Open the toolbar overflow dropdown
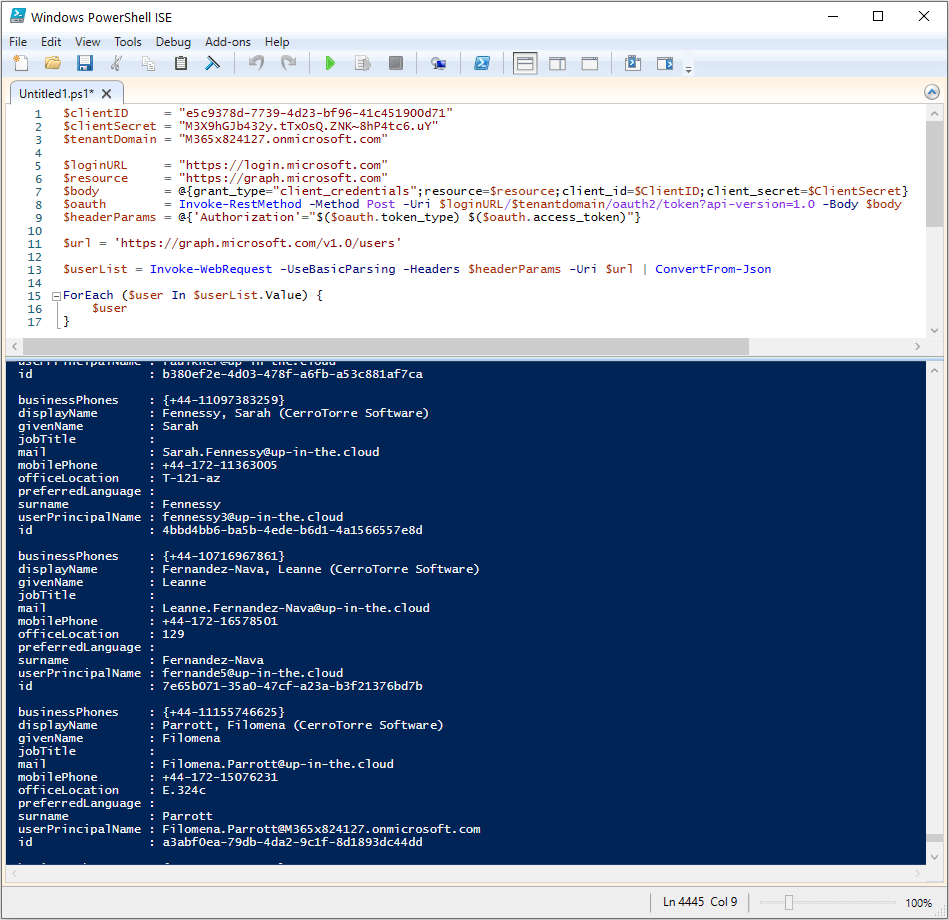Image resolution: width=949 pixels, height=920 pixels. coord(688,68)
